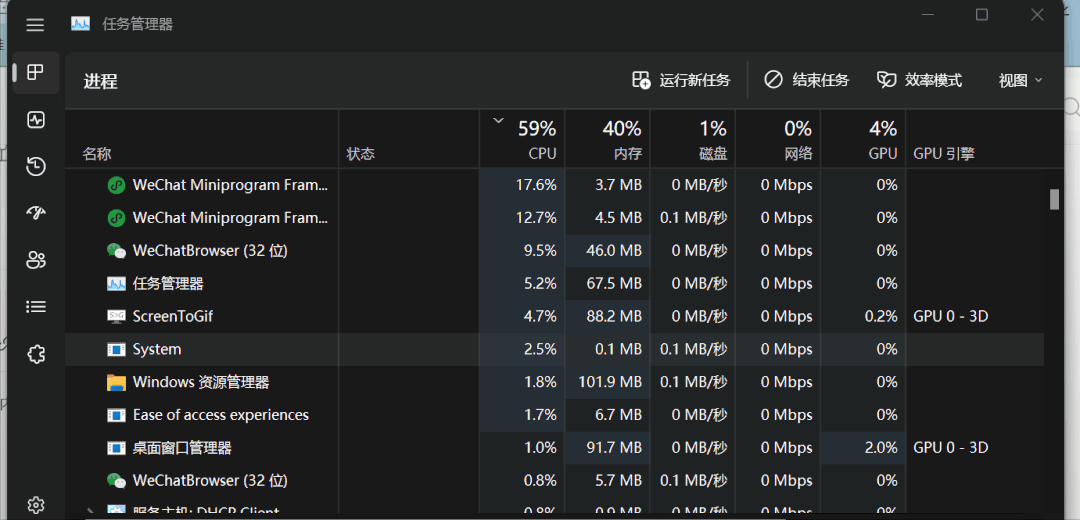The width and height of the screenshot is (1080, 520).
Task: Click the ScreenToGif process icon
Action: [x=116, y=316]
